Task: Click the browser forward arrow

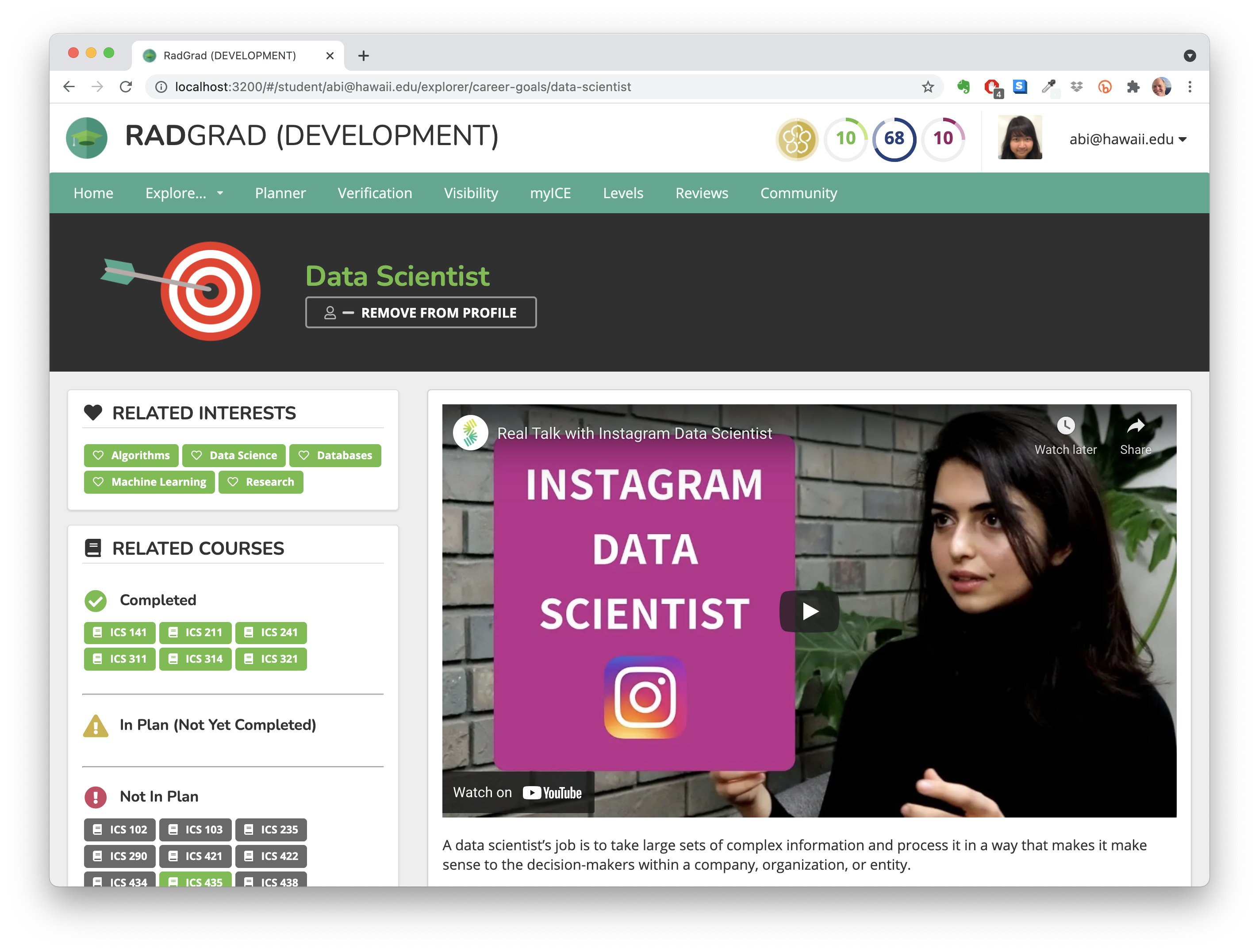Action: 98,87
